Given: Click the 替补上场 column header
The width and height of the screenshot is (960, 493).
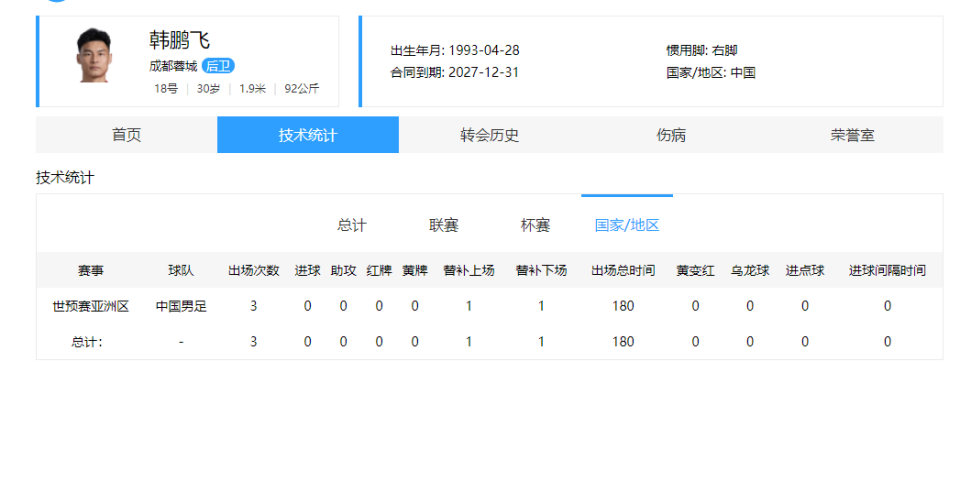Looking at the screenshot, I should tap(468, 270).
